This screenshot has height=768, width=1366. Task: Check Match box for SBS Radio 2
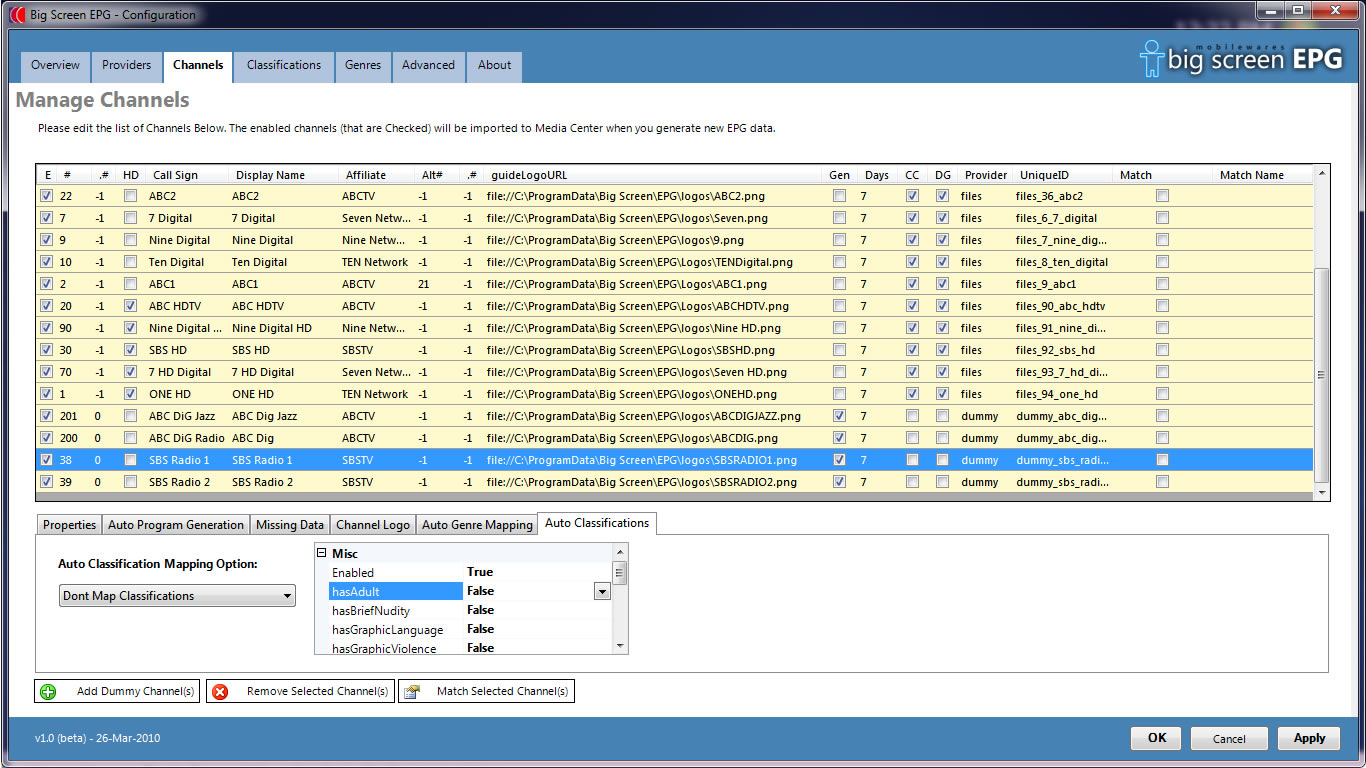(x=1162, y=482)
